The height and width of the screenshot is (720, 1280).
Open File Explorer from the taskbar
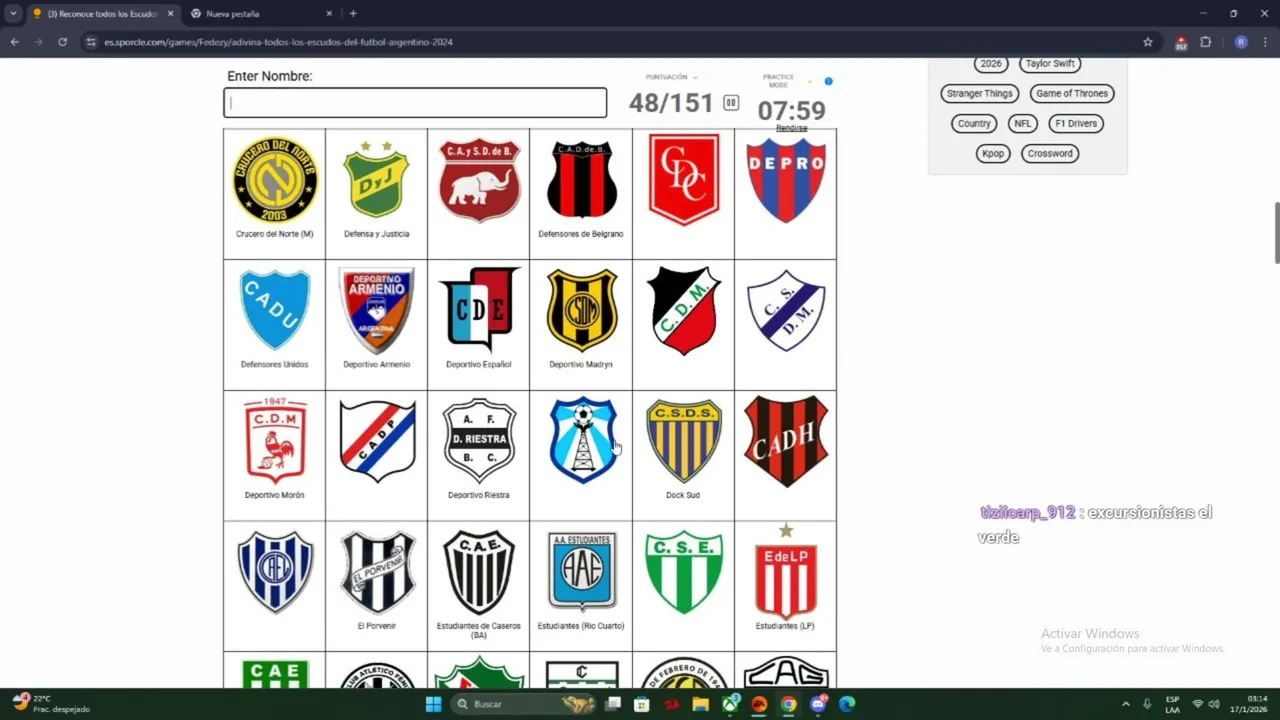point(701,704)
